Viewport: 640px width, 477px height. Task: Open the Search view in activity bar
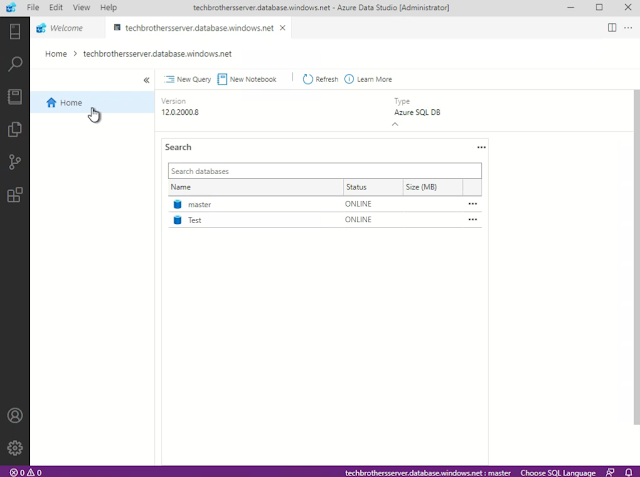[x=15, y=64]
